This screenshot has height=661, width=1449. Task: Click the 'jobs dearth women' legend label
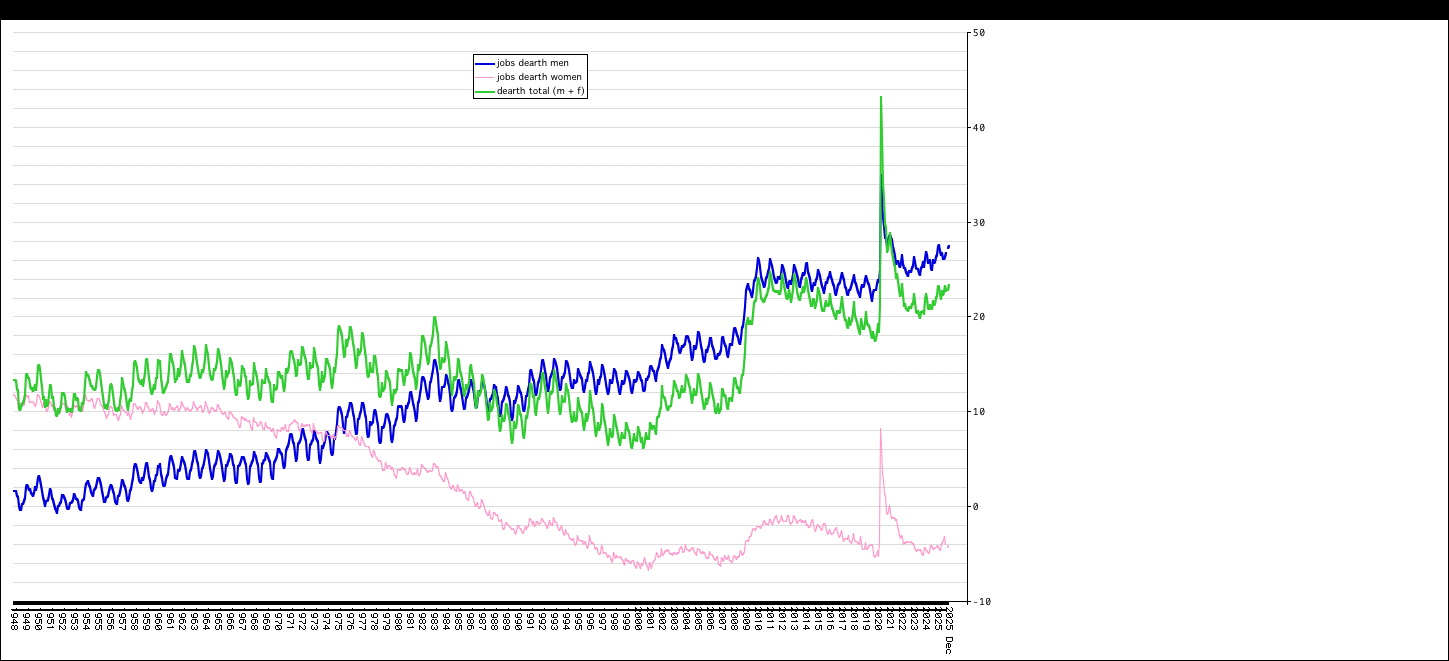539,77
